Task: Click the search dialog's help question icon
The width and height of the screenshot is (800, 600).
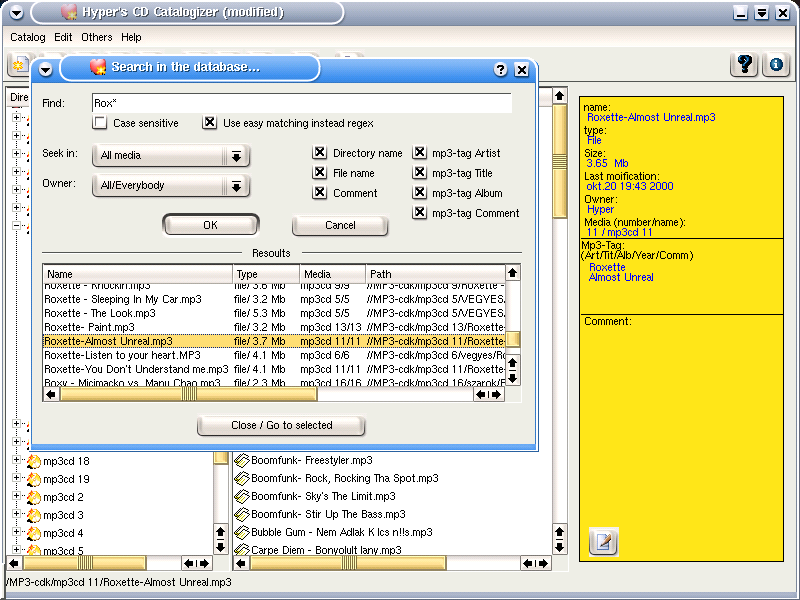Action: 501,70
